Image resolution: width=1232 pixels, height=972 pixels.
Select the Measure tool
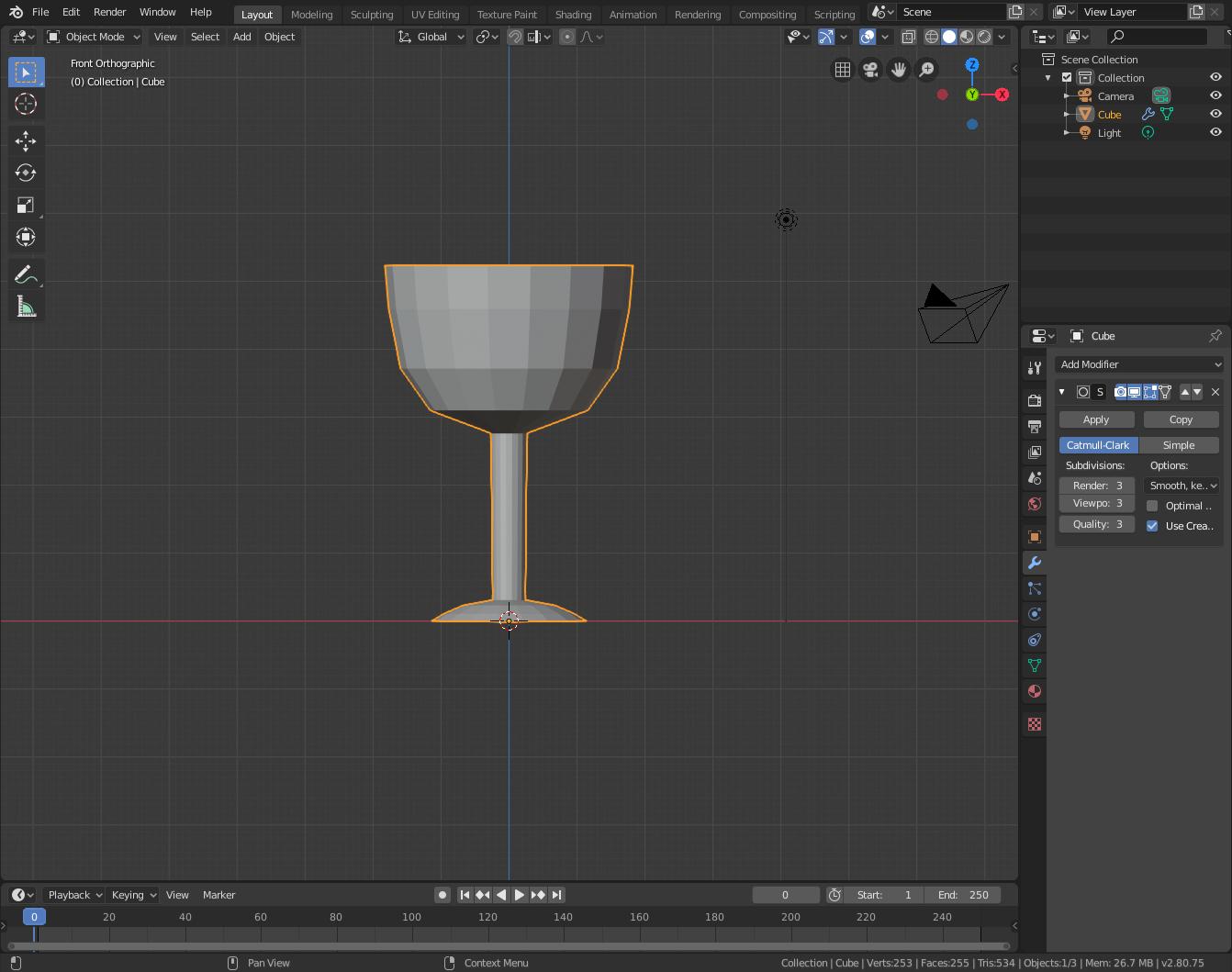pos(26,307)
